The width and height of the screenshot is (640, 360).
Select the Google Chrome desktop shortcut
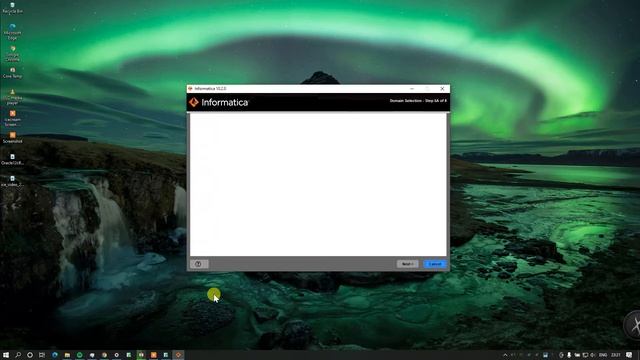click(12, 54)
